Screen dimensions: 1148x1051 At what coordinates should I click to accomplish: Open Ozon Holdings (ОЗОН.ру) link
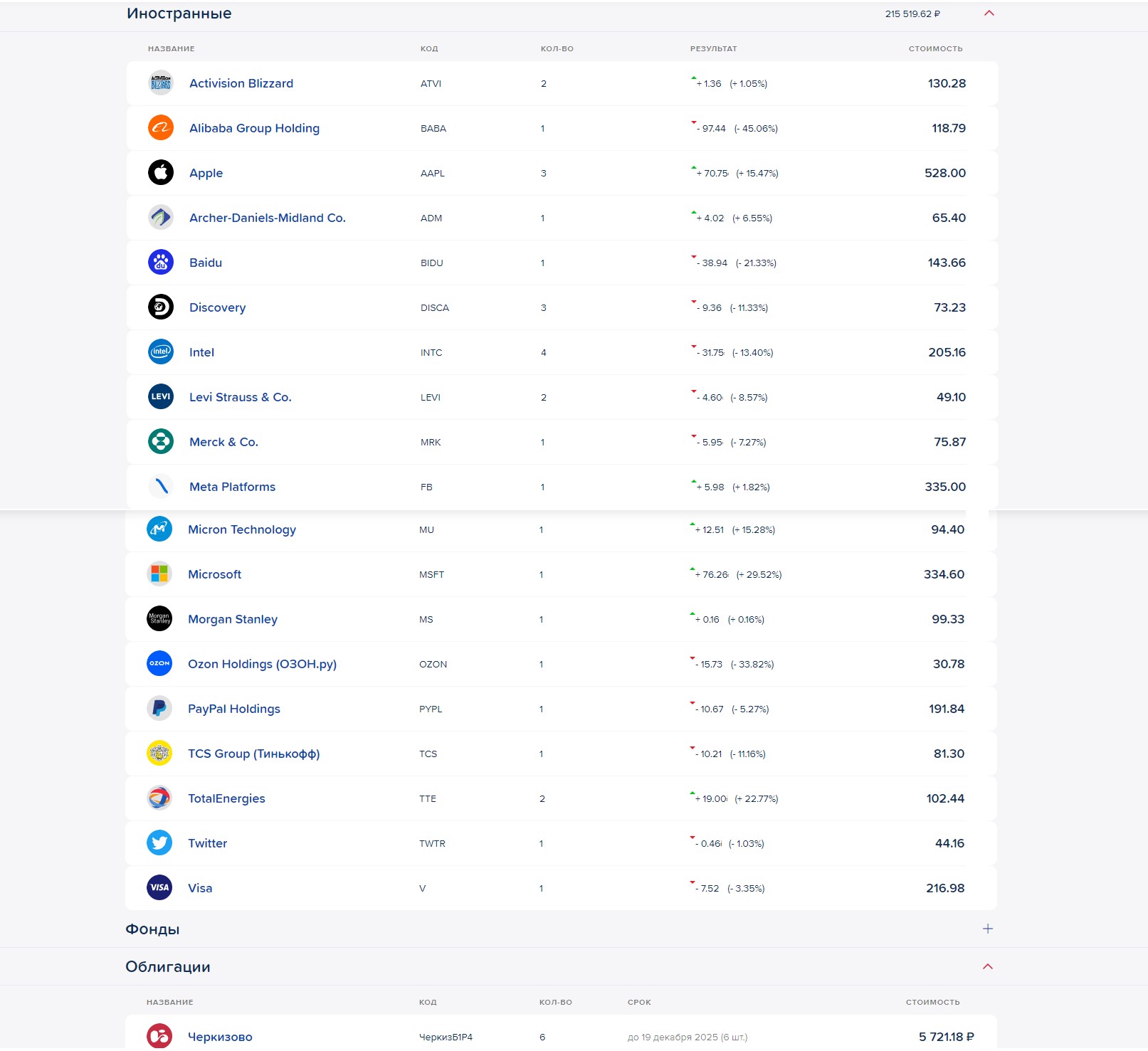(x=262, y=664)
